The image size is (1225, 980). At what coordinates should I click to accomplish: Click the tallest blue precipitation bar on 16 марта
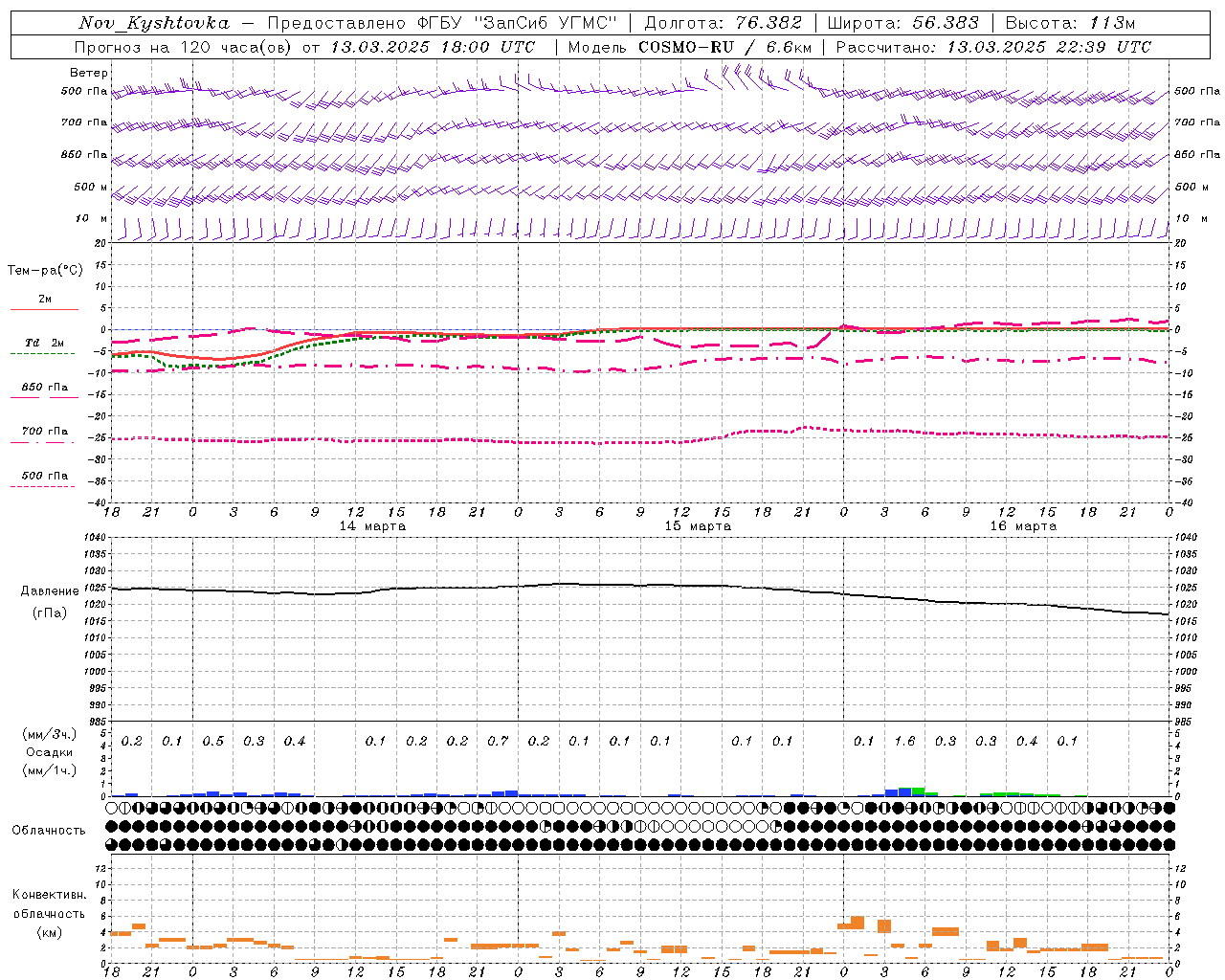point(905,791)
